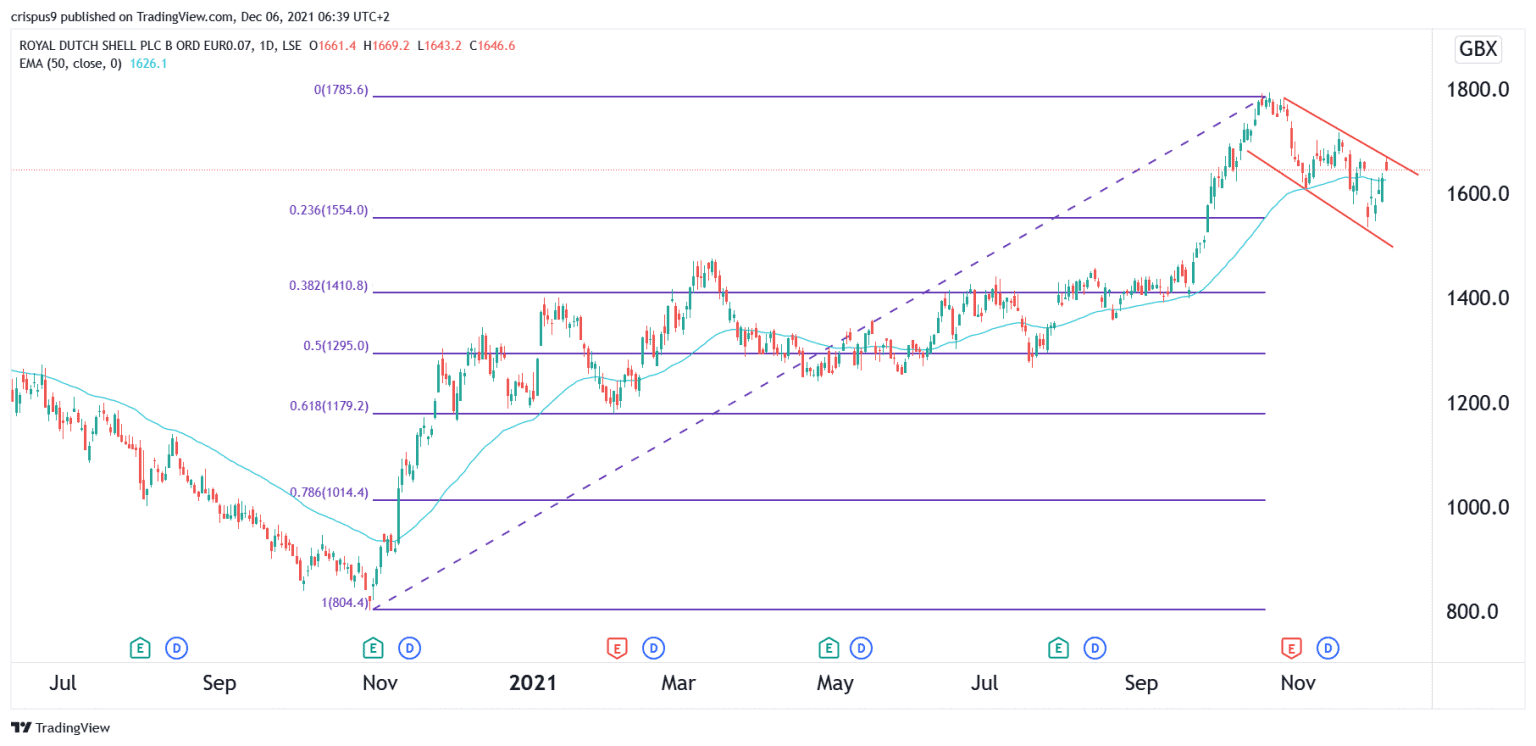
Task: Click the dividend marker under May 2021
Action: 861,648
